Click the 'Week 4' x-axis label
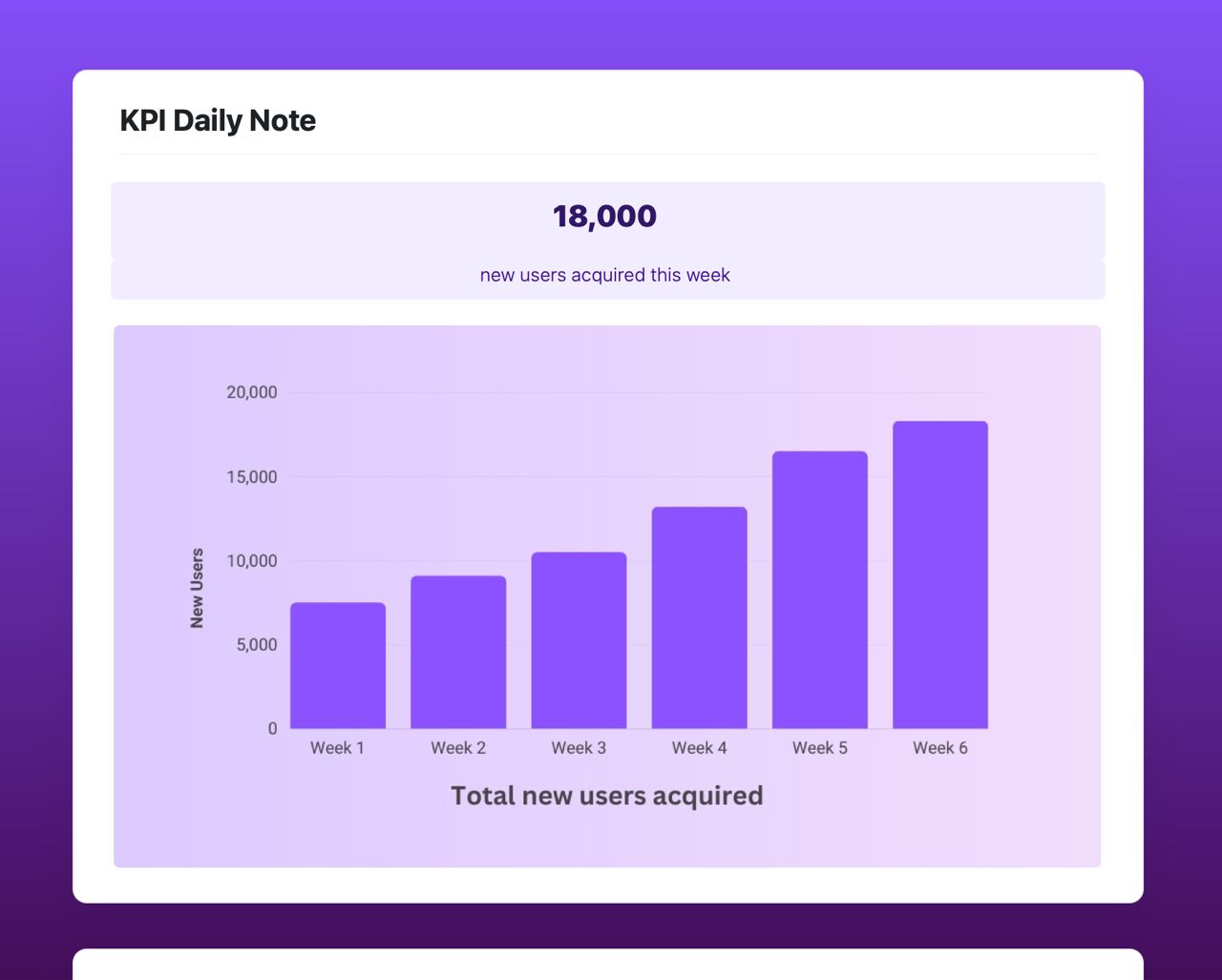Viewport: 1222px width, 980px height. 700,747
